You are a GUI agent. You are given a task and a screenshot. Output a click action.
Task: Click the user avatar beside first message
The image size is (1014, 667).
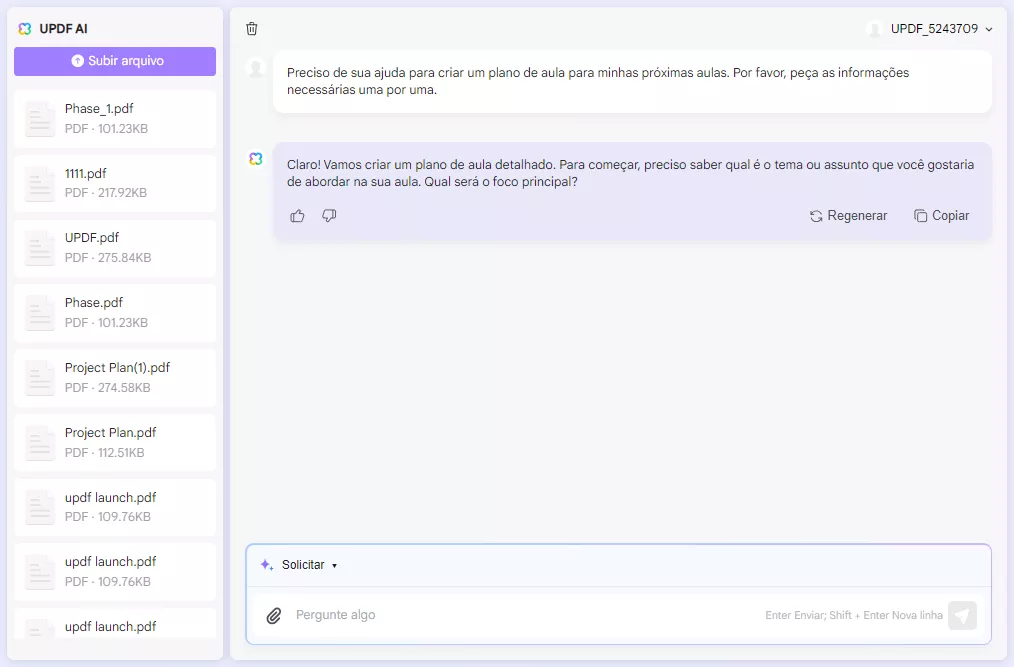coord(256,67)
